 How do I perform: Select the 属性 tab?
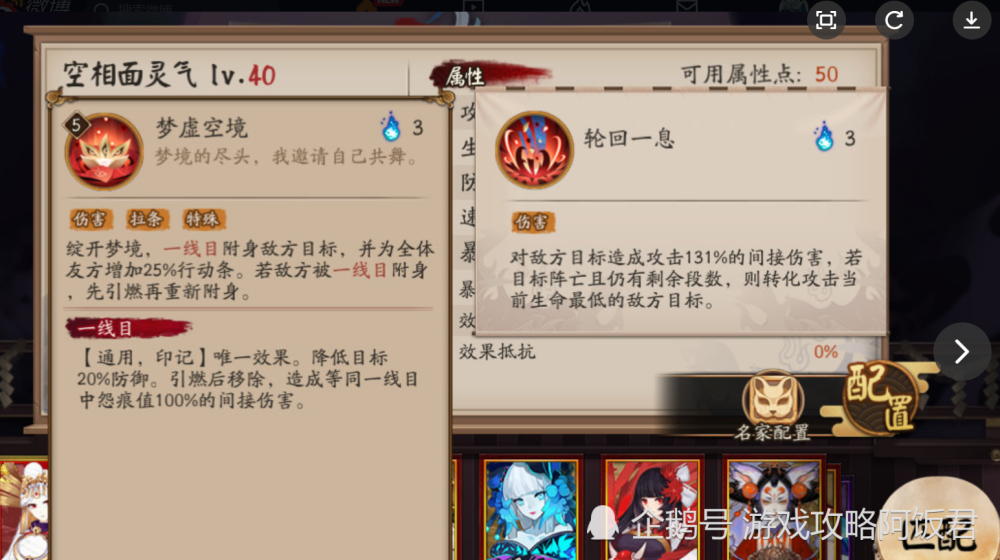pyautogui.click(x=466, y=77)
